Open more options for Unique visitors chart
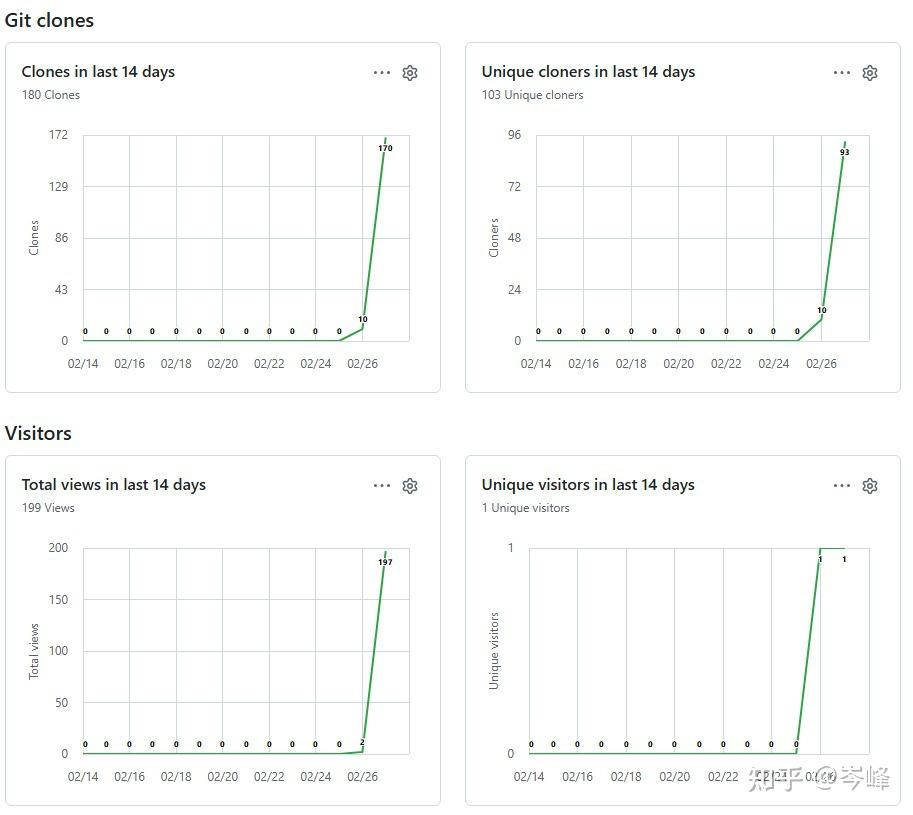Image resolution: width=913 pixels, height=815 pixels. (842, 486)
